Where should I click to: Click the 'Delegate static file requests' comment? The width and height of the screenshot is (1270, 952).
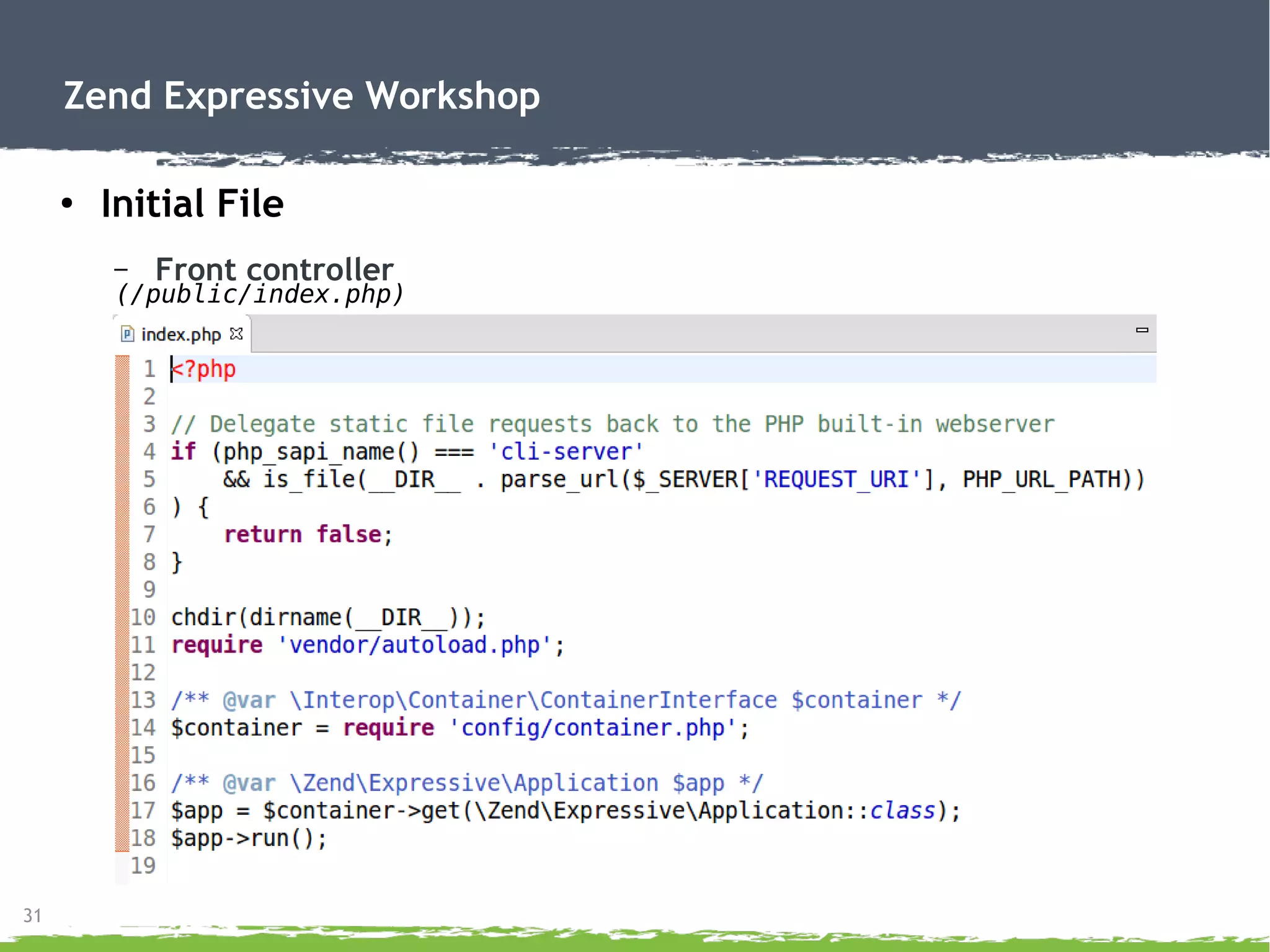click(x=613, y=424)
